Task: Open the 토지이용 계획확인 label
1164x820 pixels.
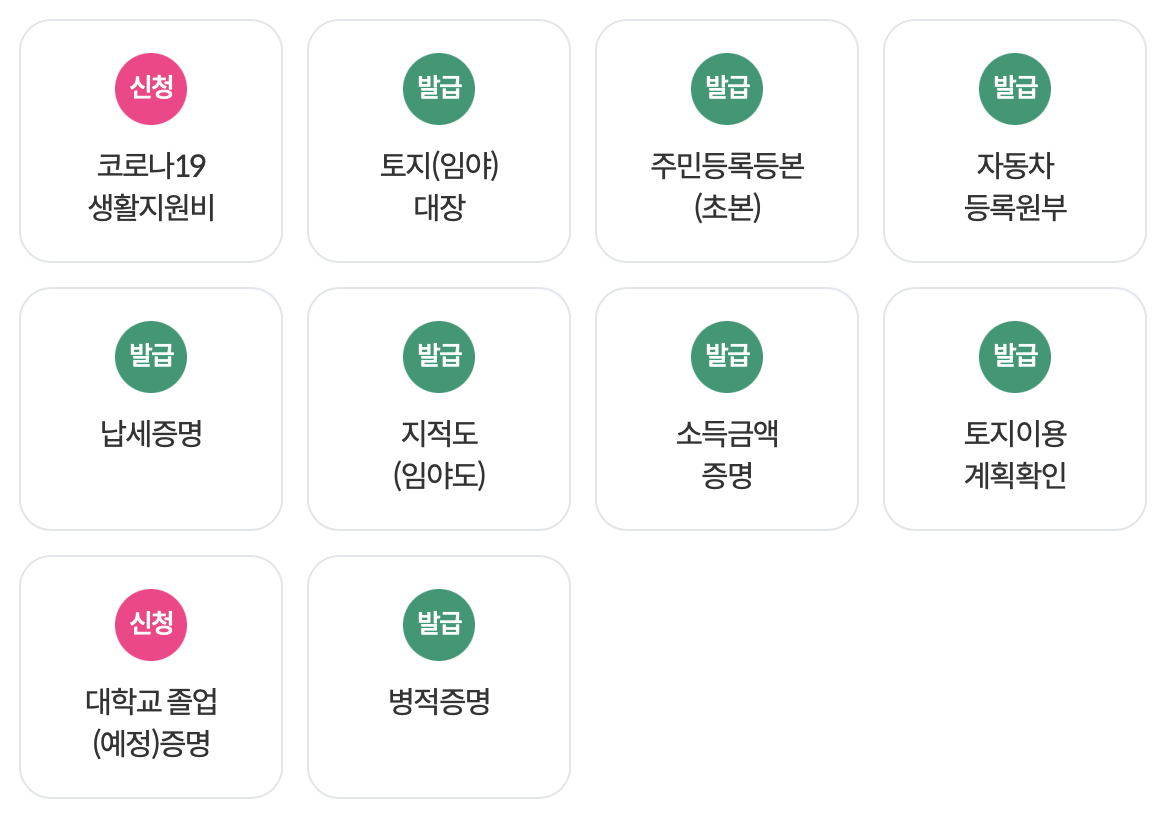Action: [x=1015, y=454]
